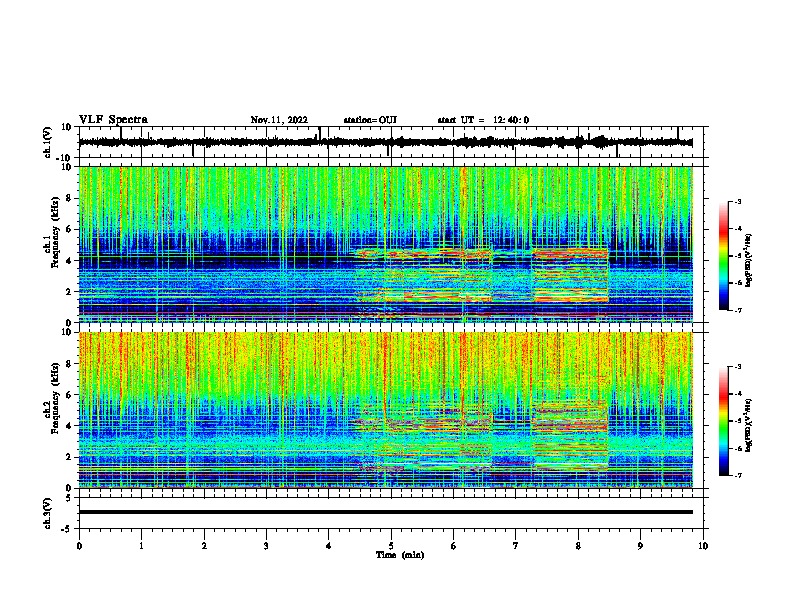Screen dimensions: 792x612
Task: Click the "Time (min)" axis title
Action: pos(400,555)
